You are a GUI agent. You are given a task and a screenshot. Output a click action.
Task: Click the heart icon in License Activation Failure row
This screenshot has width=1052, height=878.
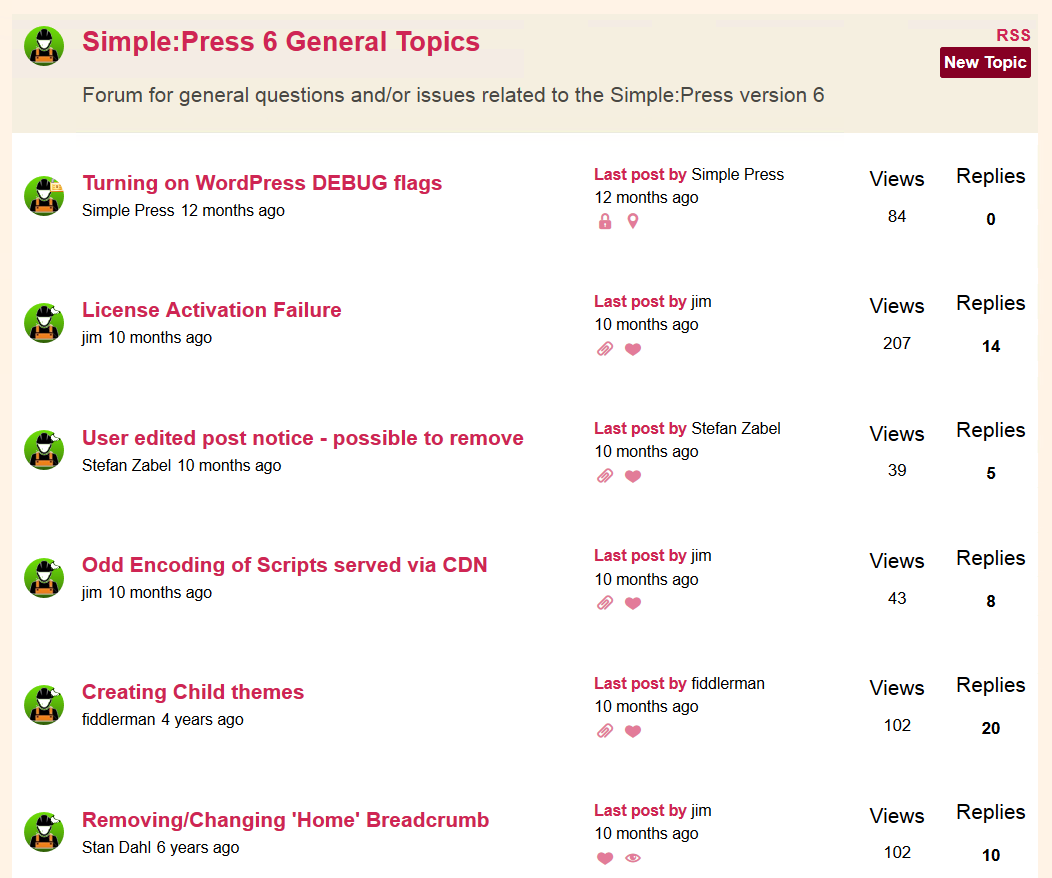[x=633, y=349]
